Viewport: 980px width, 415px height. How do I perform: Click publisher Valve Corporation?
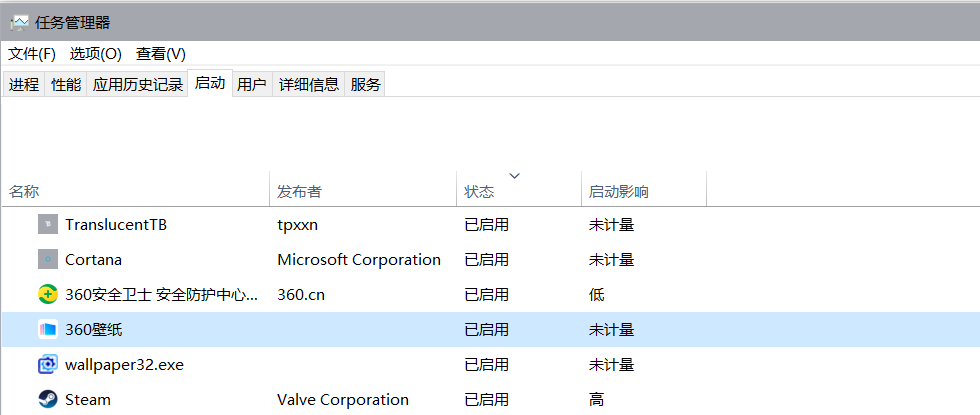click(342, 399)
